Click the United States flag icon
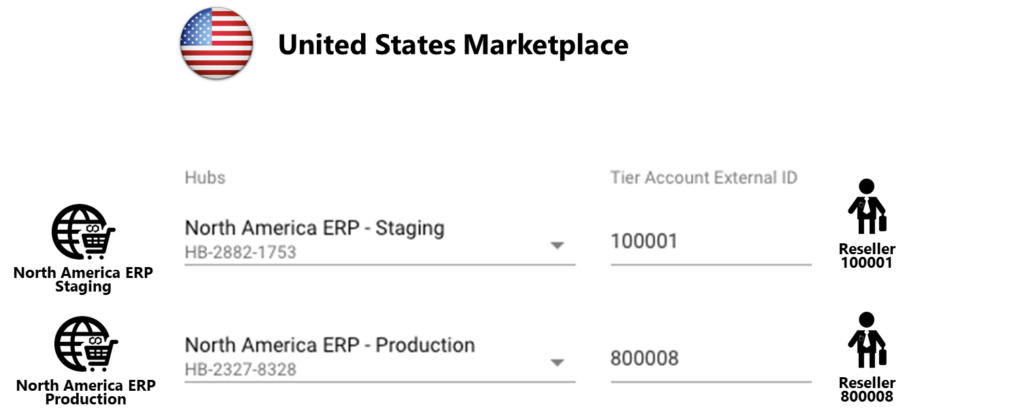Image resolution: width=1024 pixels, height=420 pixels. tap(216, 44)
